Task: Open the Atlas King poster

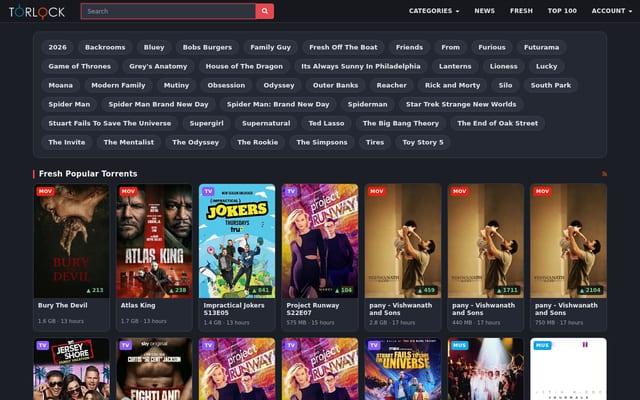Action: (154, 241)
